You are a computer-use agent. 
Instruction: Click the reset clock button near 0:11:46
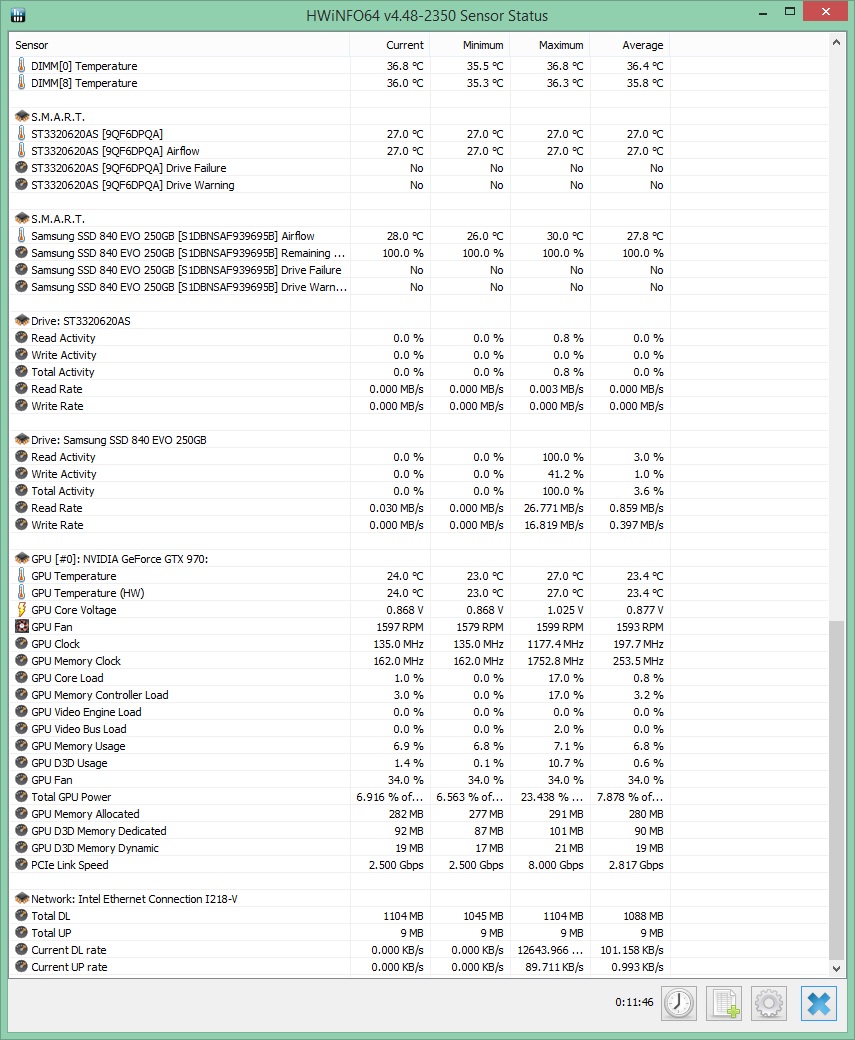tap(679, 1002)
